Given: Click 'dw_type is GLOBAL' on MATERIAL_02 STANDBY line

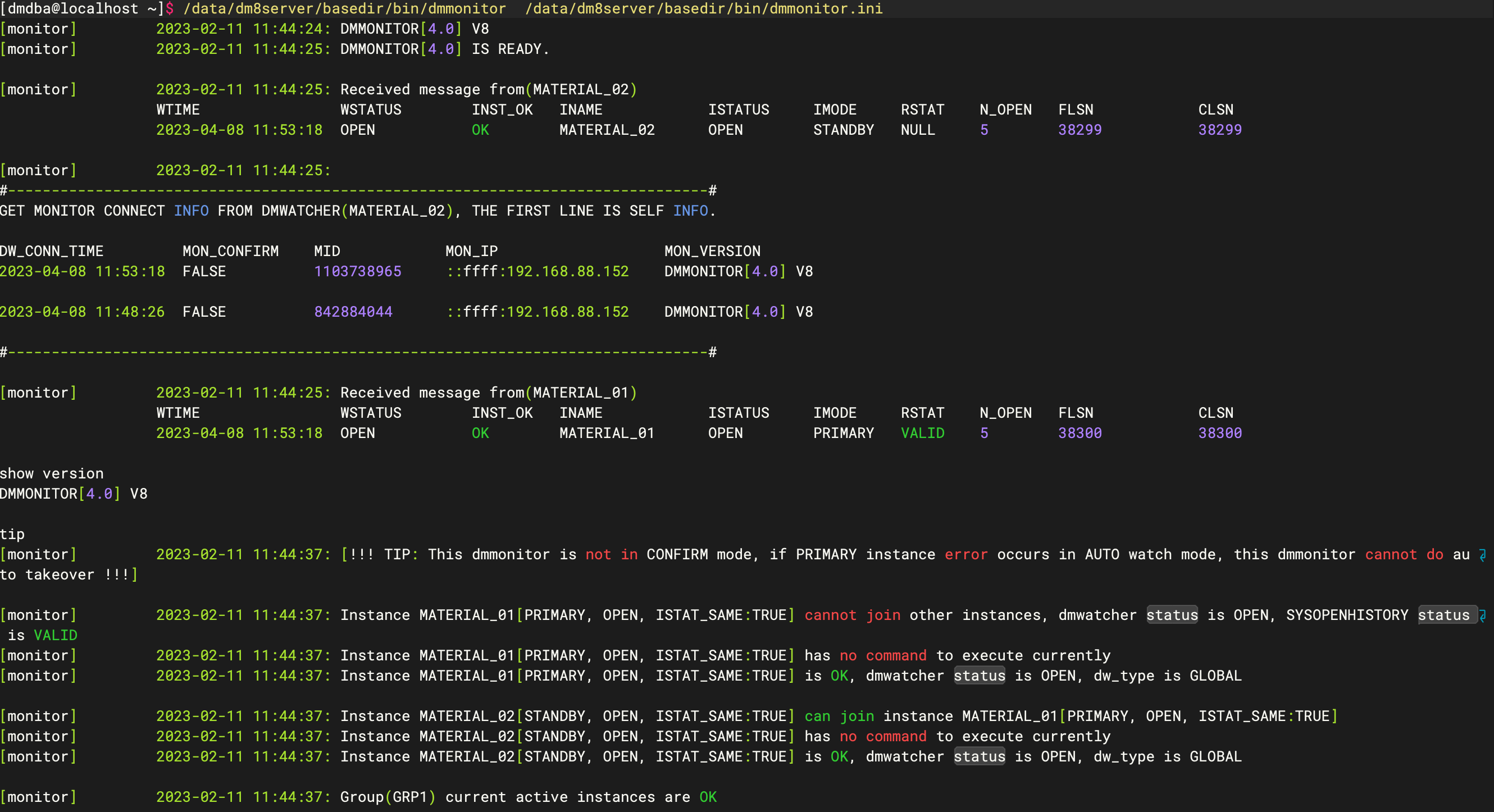Looking at the screenshot, I should 1168,757.
